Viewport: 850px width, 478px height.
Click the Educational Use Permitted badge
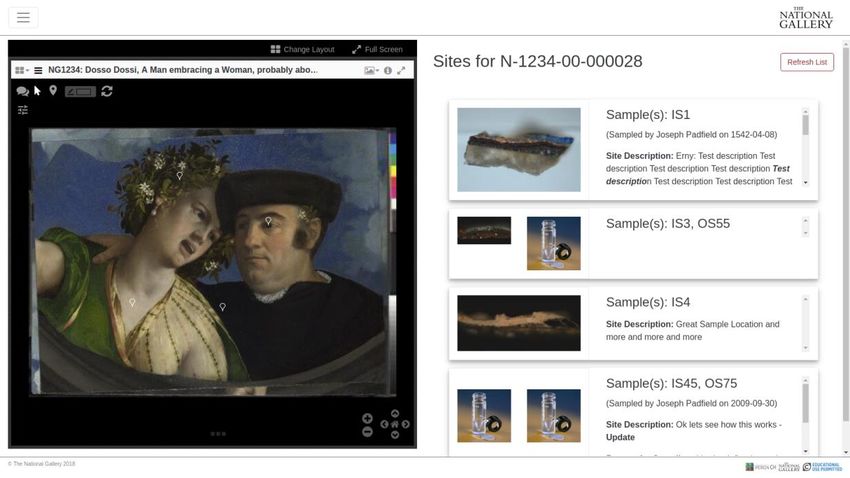tap(822, 467)
